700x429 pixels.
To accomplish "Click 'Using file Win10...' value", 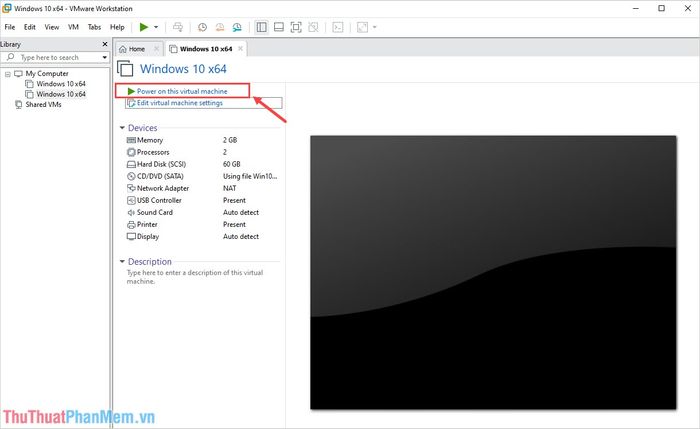I will [x=250, y=176].
